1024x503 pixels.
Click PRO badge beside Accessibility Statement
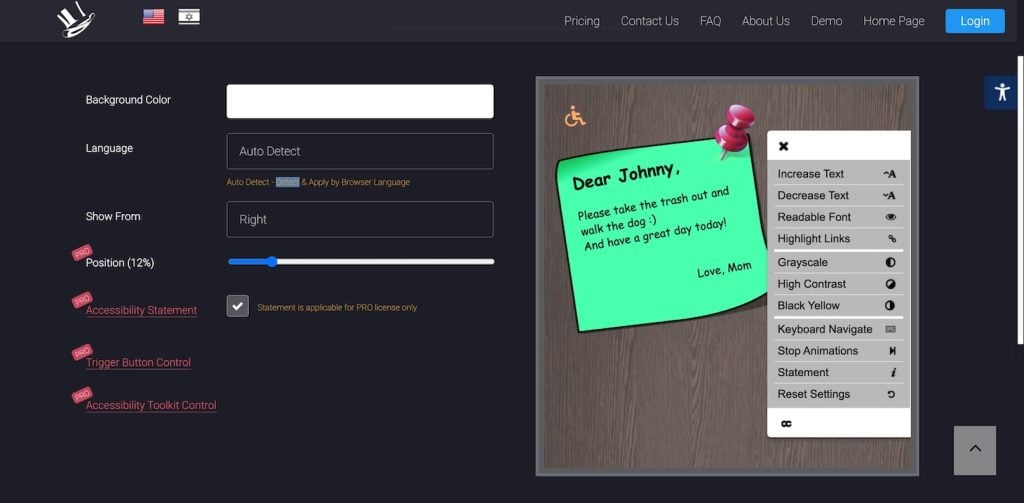click(x=82, y=300)
